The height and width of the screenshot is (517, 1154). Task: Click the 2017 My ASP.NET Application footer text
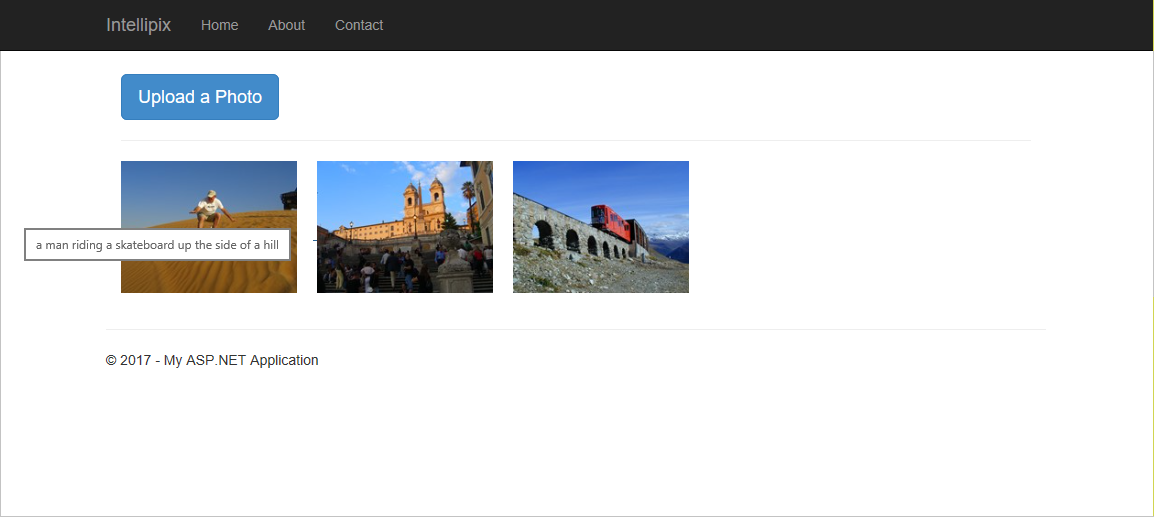coord(212,360)
